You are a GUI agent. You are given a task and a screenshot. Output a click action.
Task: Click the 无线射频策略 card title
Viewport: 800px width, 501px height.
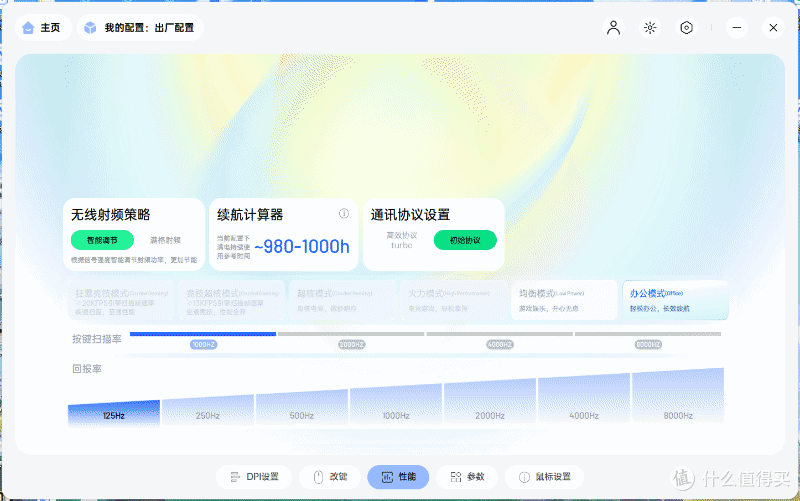[111, 215]
